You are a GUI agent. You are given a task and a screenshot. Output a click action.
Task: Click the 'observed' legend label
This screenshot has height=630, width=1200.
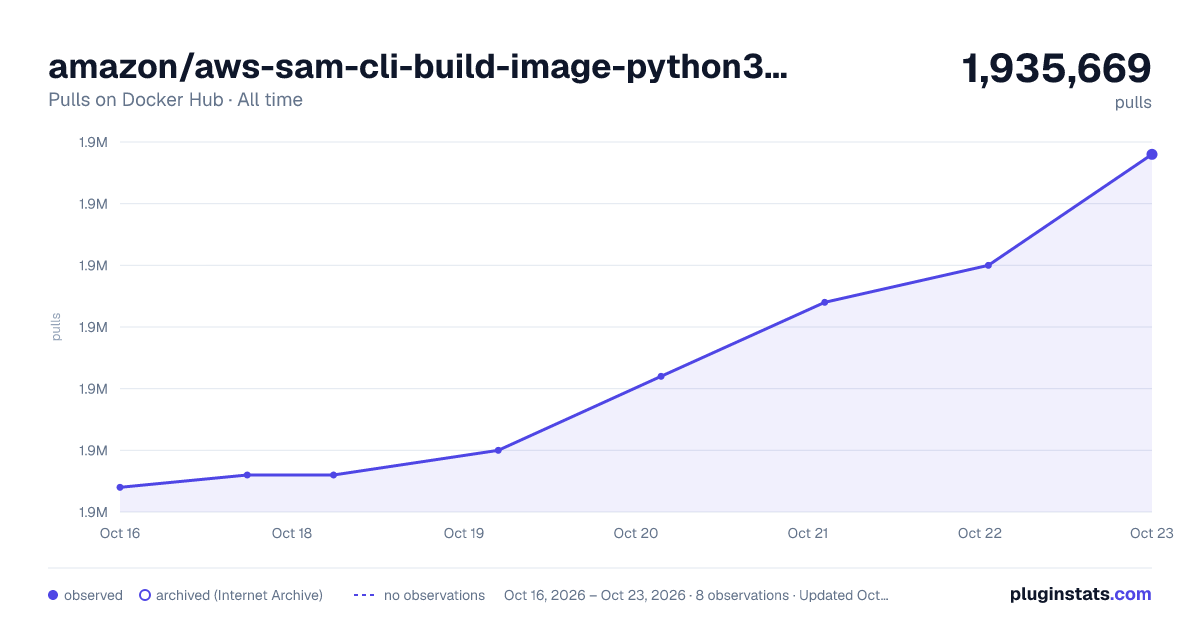[x=93, y=595]
